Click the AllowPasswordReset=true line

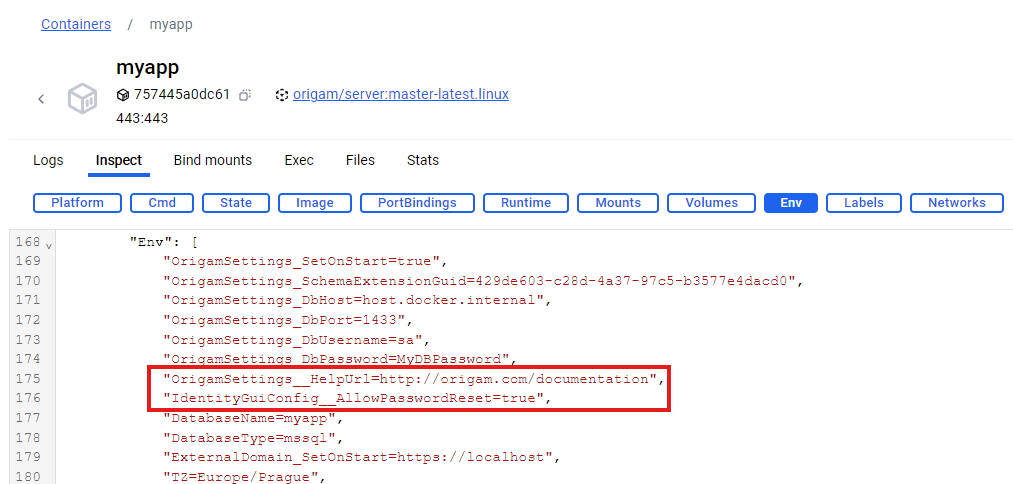(357, 399)
